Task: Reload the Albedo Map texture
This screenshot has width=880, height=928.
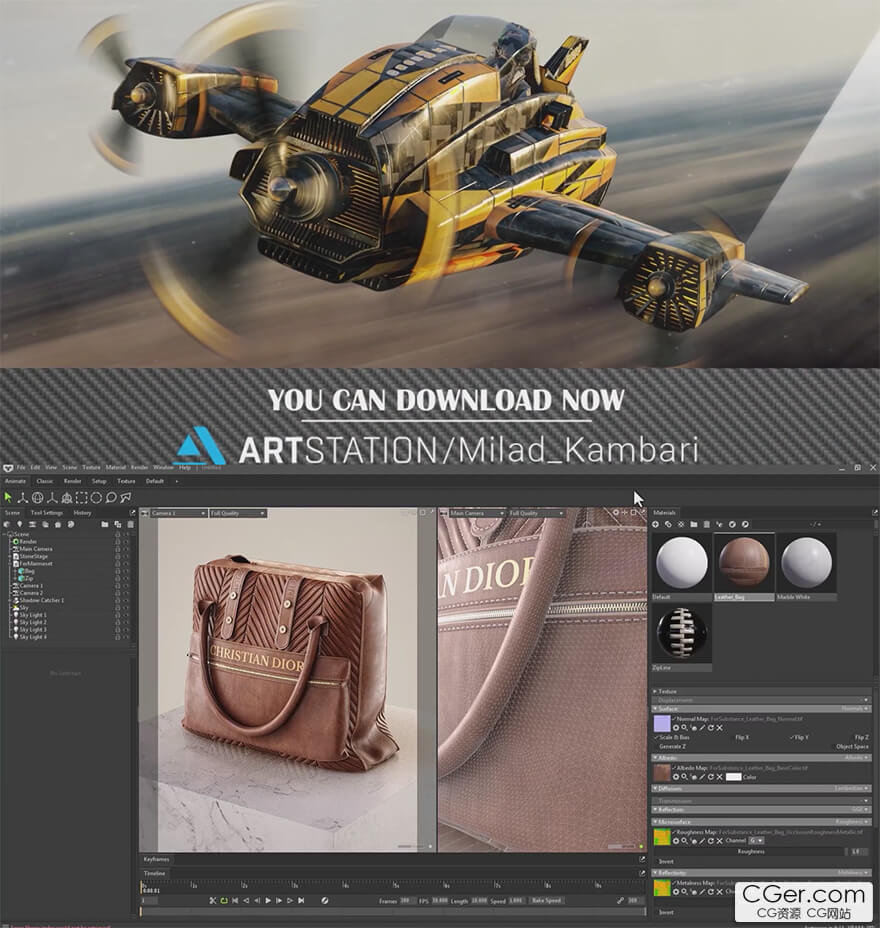Action: 711,777
